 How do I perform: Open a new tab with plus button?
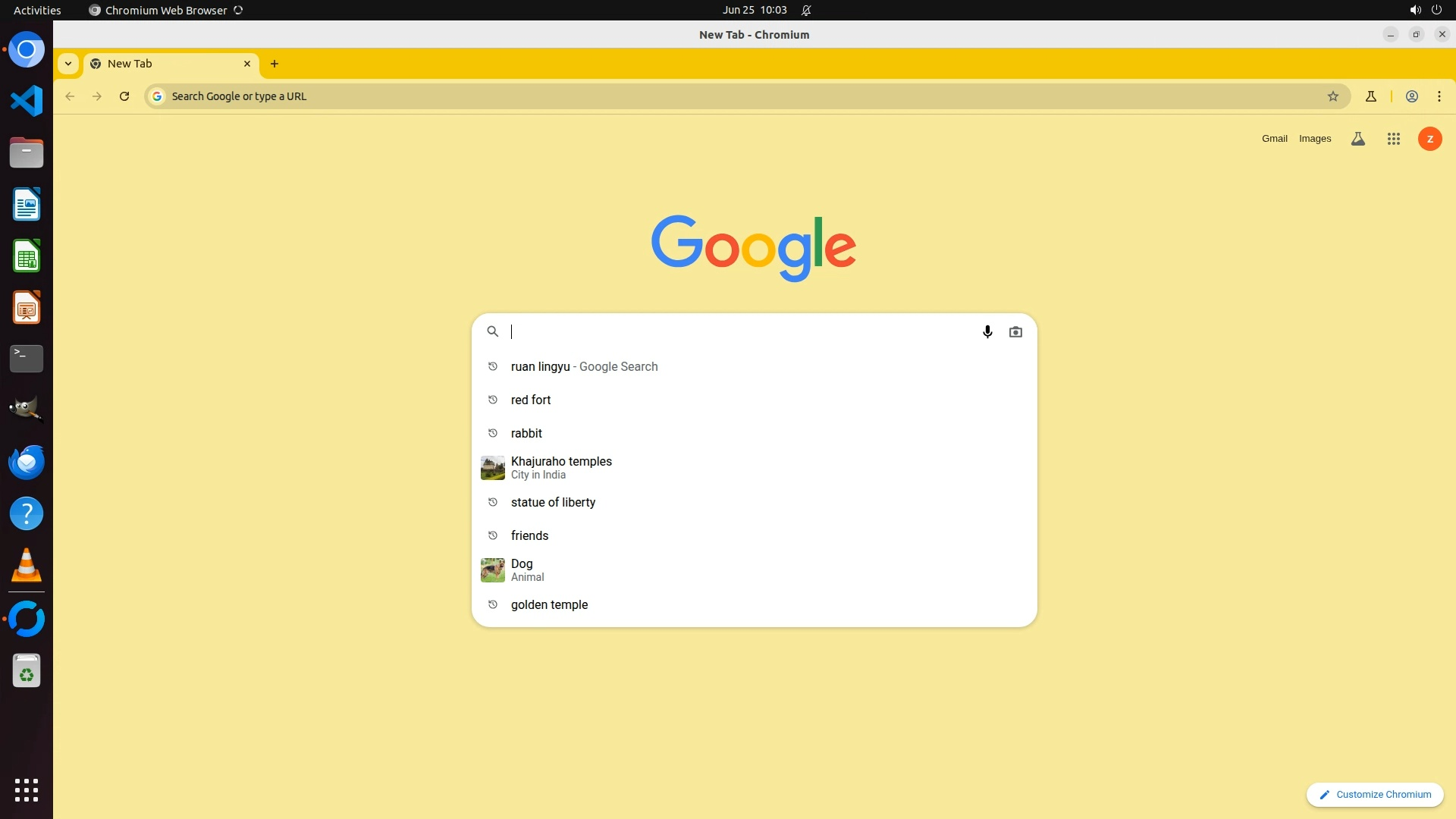coord(275,64)
